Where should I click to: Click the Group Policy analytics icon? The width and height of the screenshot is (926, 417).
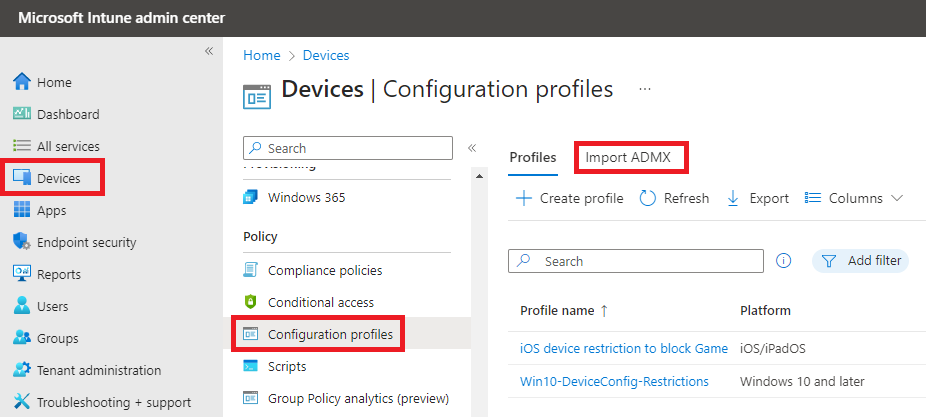(251, 398)
